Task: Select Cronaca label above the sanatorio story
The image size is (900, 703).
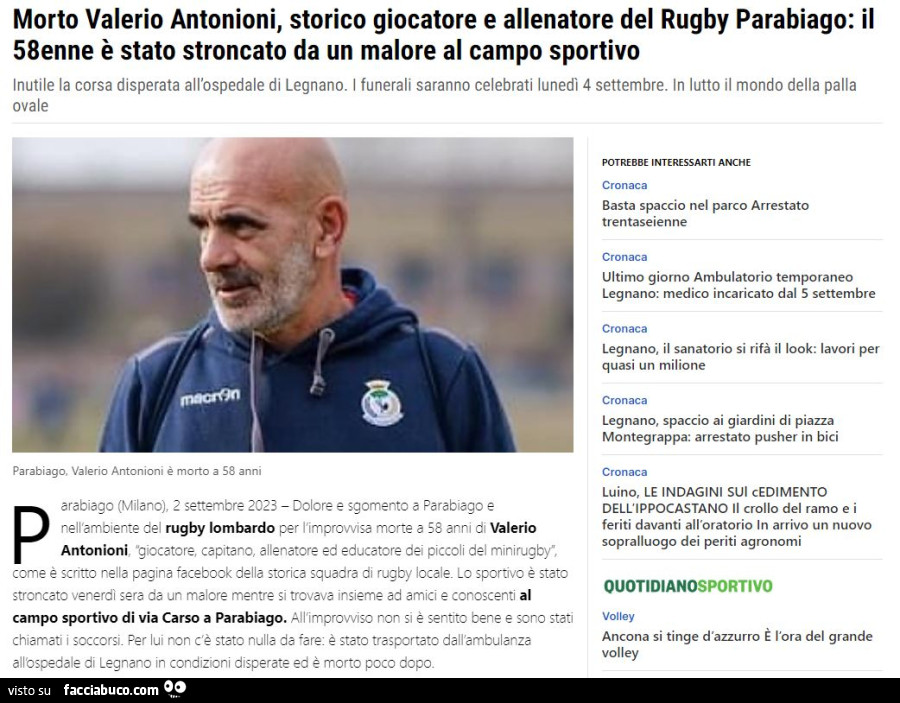Action: 624,328
